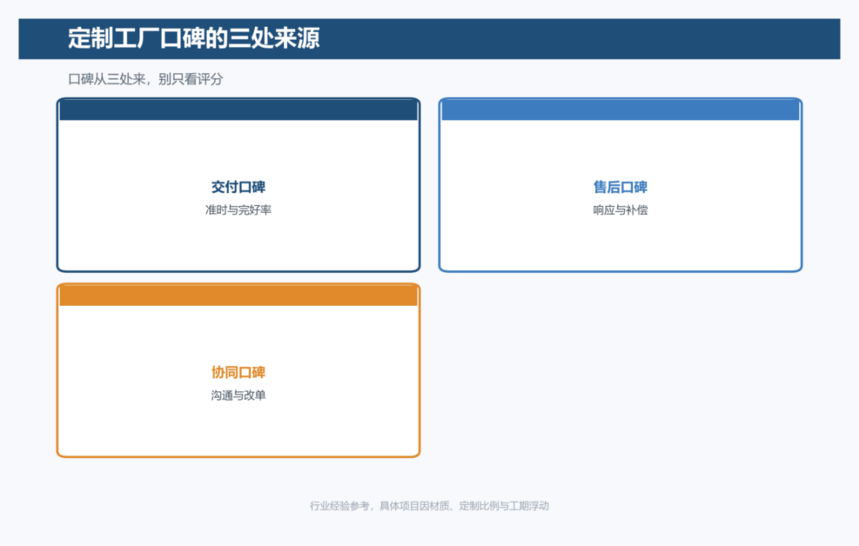Image resolution: width=859 pixels, height=546 pixels.
Task: Select the text 沟通与改单
Action: click(x=238, y=395)
